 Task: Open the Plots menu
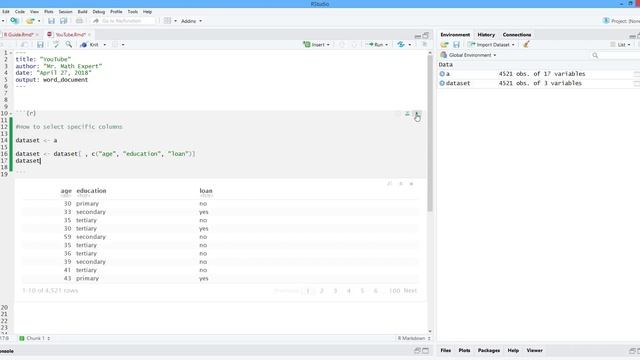49,12
